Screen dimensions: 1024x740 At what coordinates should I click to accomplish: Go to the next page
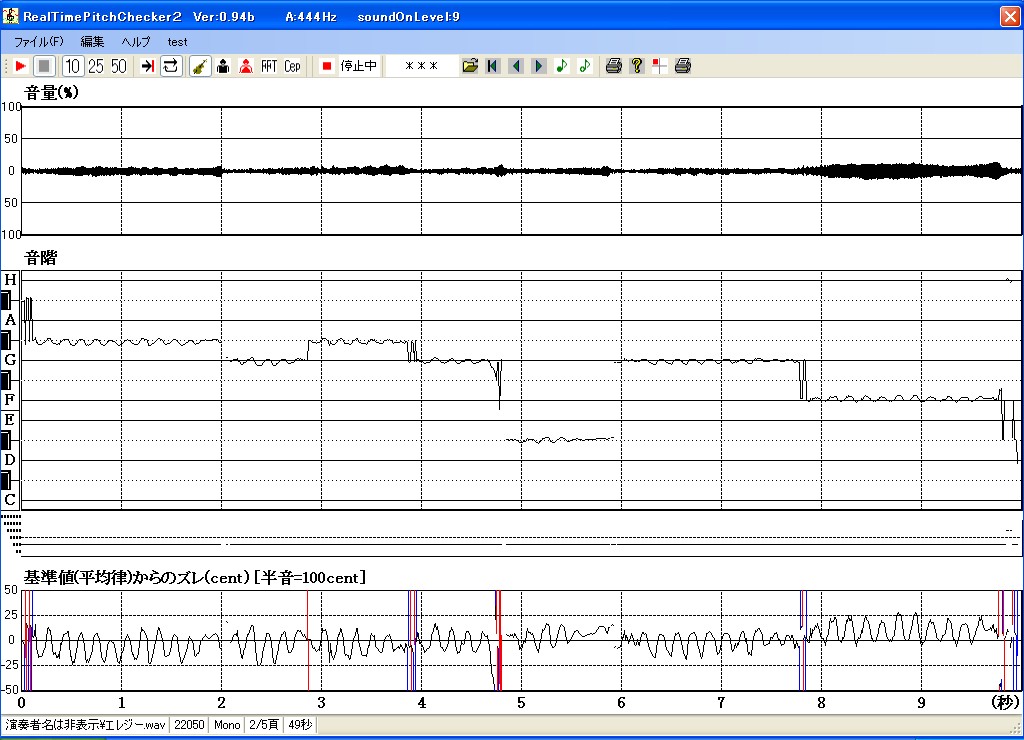[539, 66]
